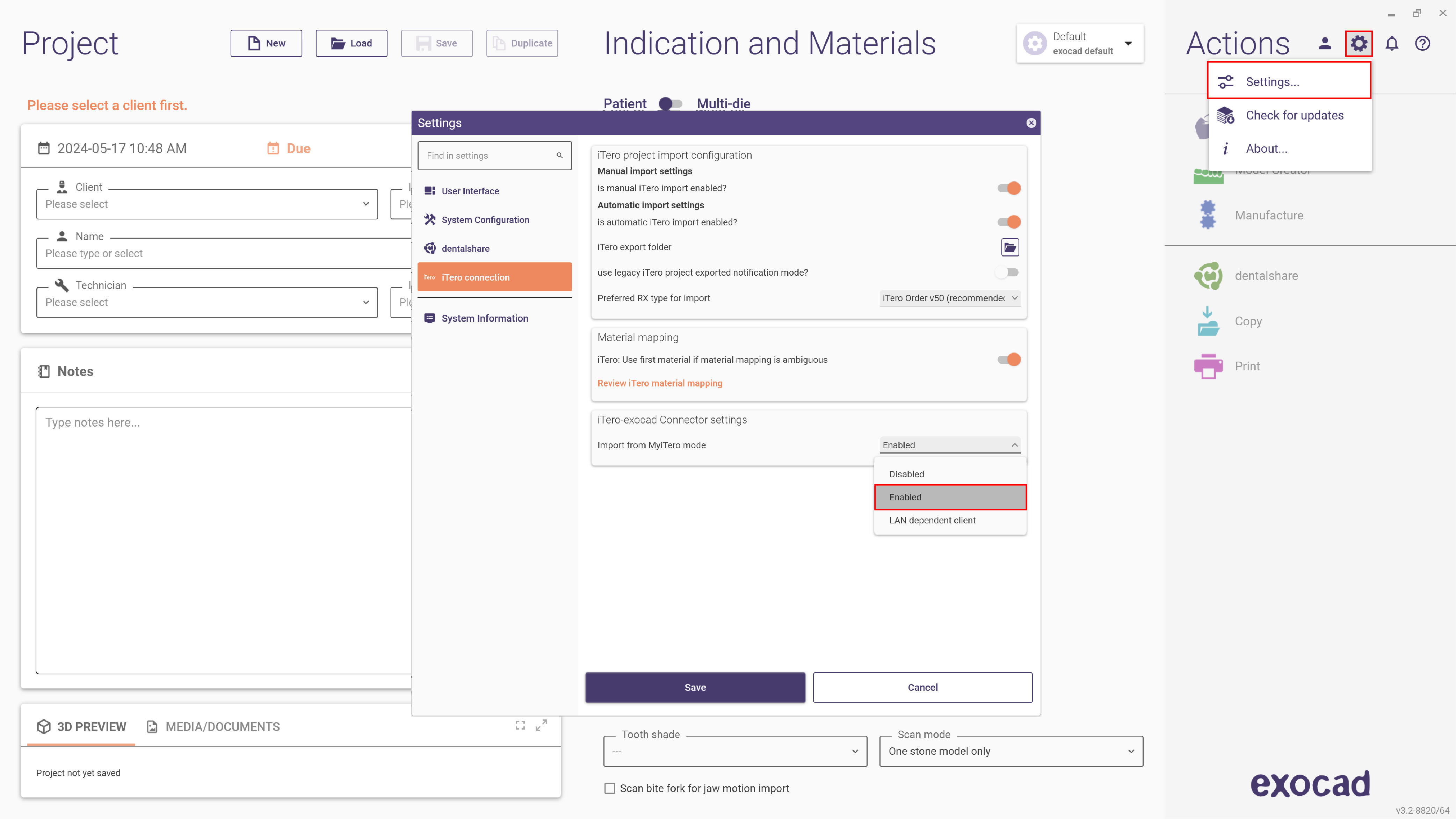Expand 3D preview to full screen
Screen dimensions: 1456x819
(541, 725)
